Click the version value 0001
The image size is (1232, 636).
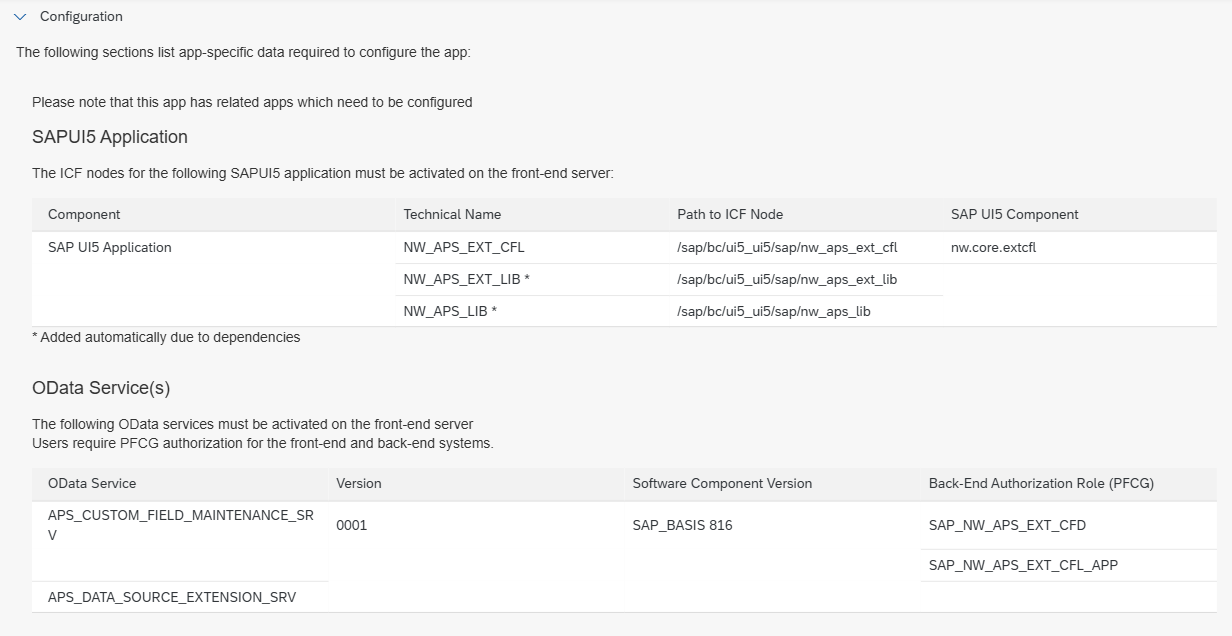coord(352,525)
